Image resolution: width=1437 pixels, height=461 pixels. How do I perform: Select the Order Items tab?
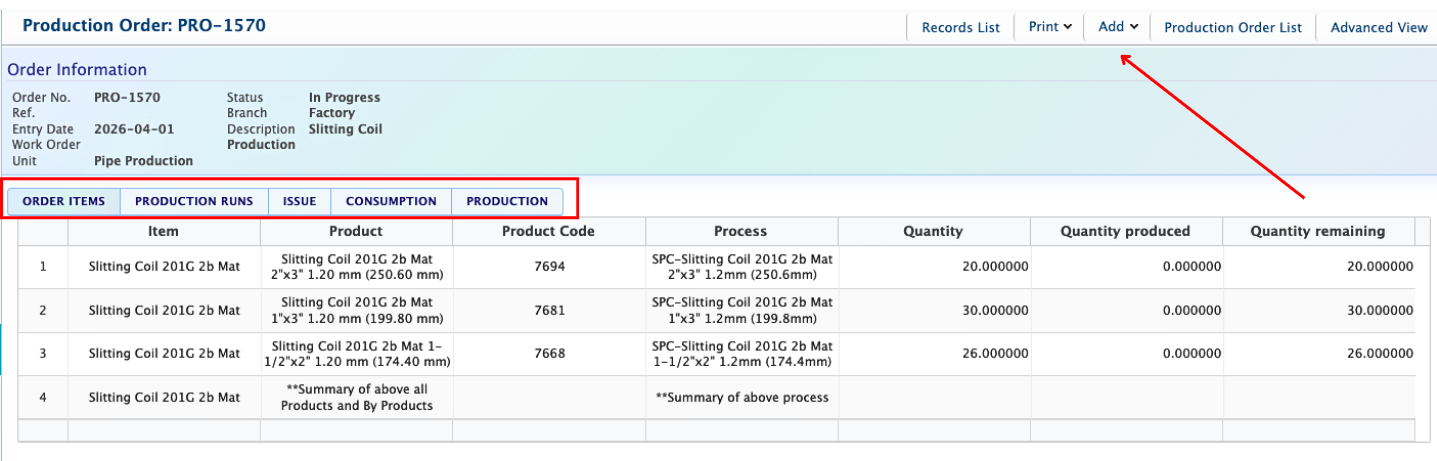pyautogui.click(x=64, y=201)
